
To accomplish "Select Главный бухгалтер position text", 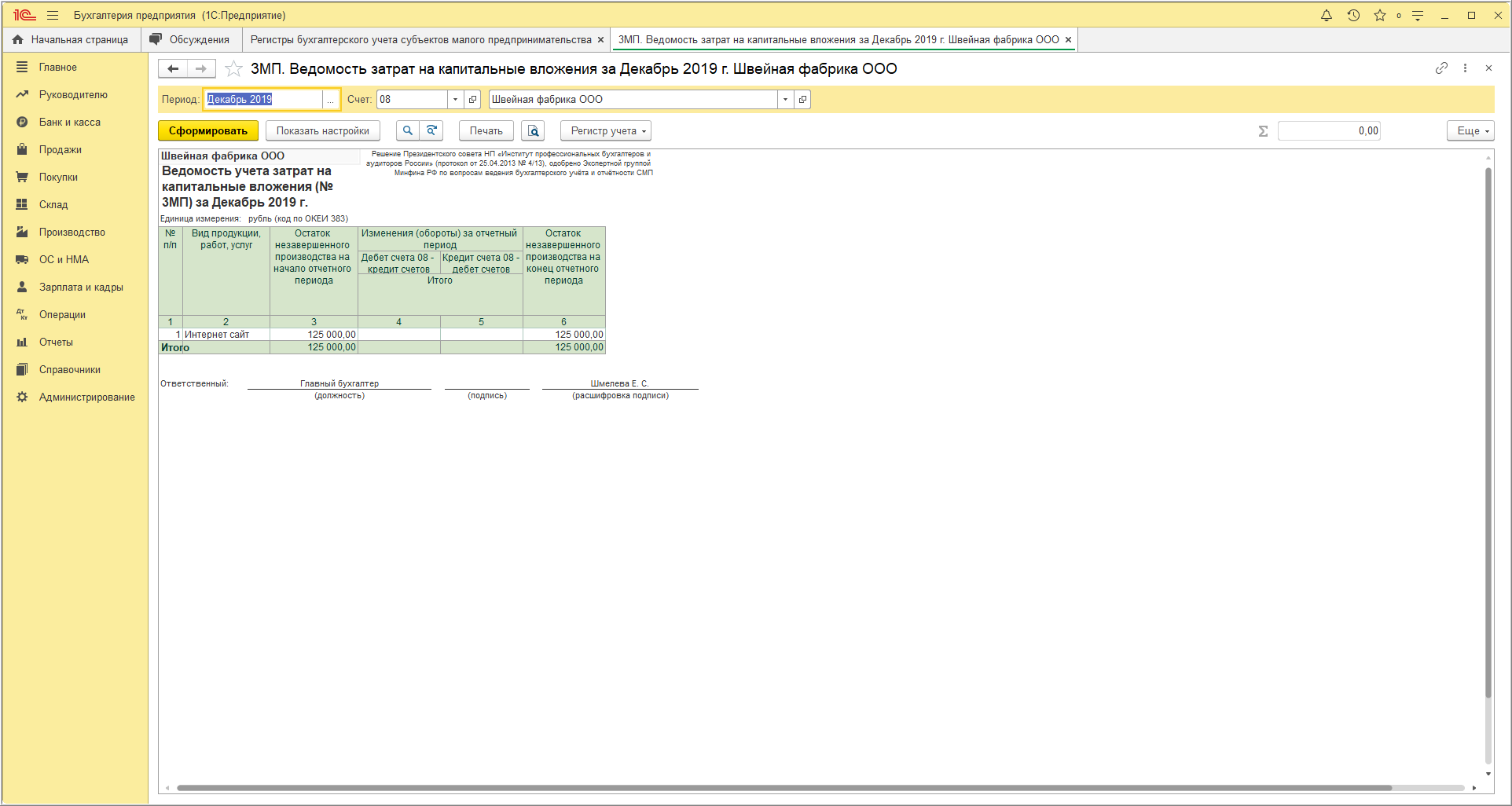I will (x=339, y=383).
